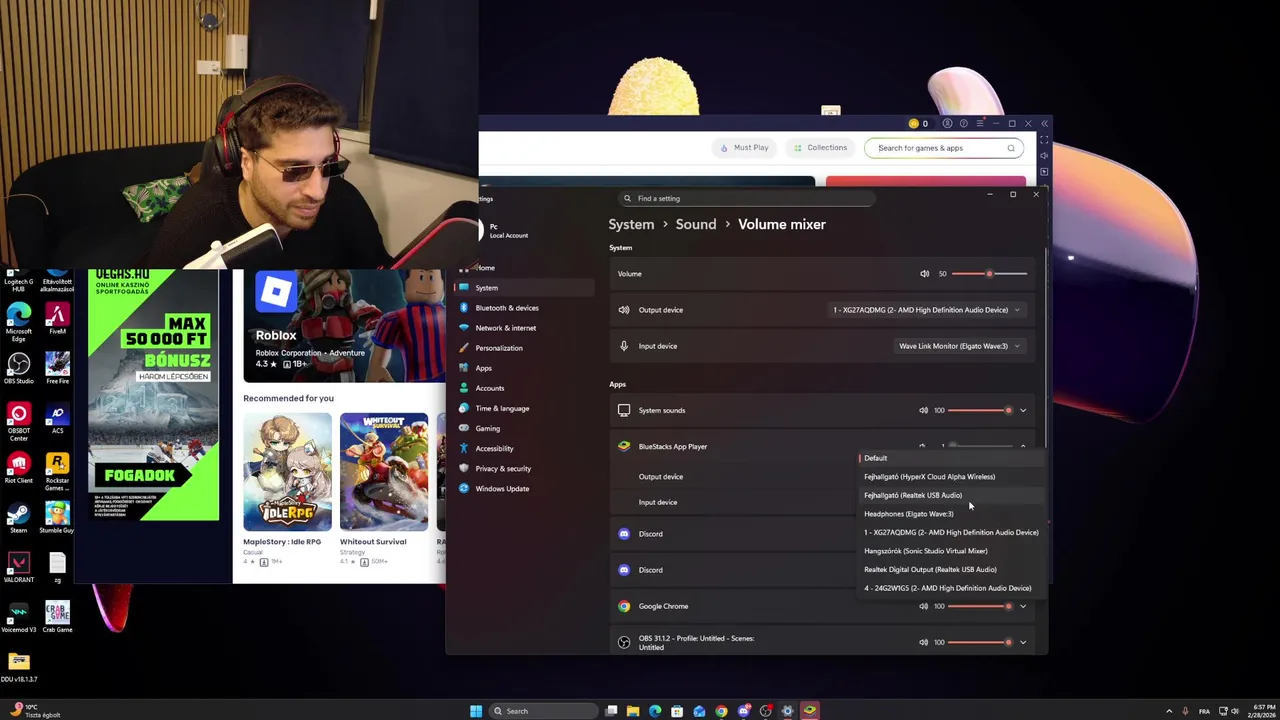This screenshot has width=1280, height=720.
Task: Click BlueStacks icon in taskbar
Action: coord(809,711)
